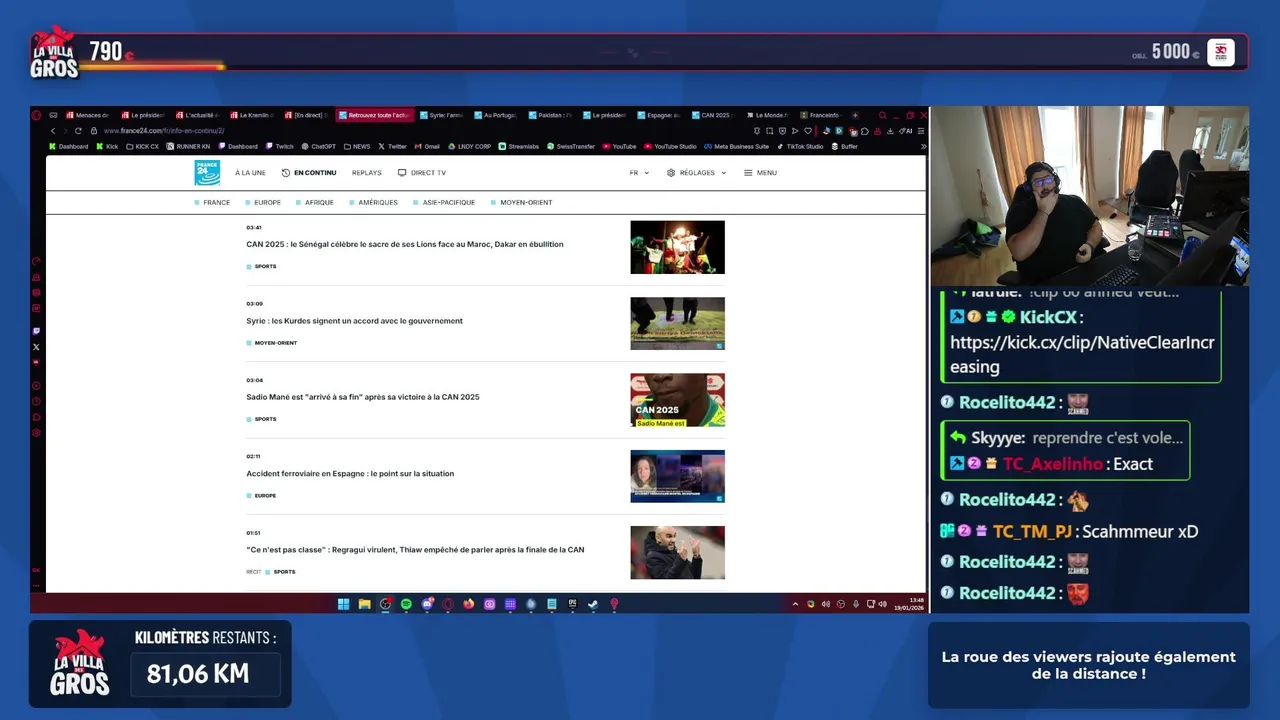The width and height of the screenshot is (1280, 720).
Task: Open File Explorer from the taskbar
Action: [364, 604]
